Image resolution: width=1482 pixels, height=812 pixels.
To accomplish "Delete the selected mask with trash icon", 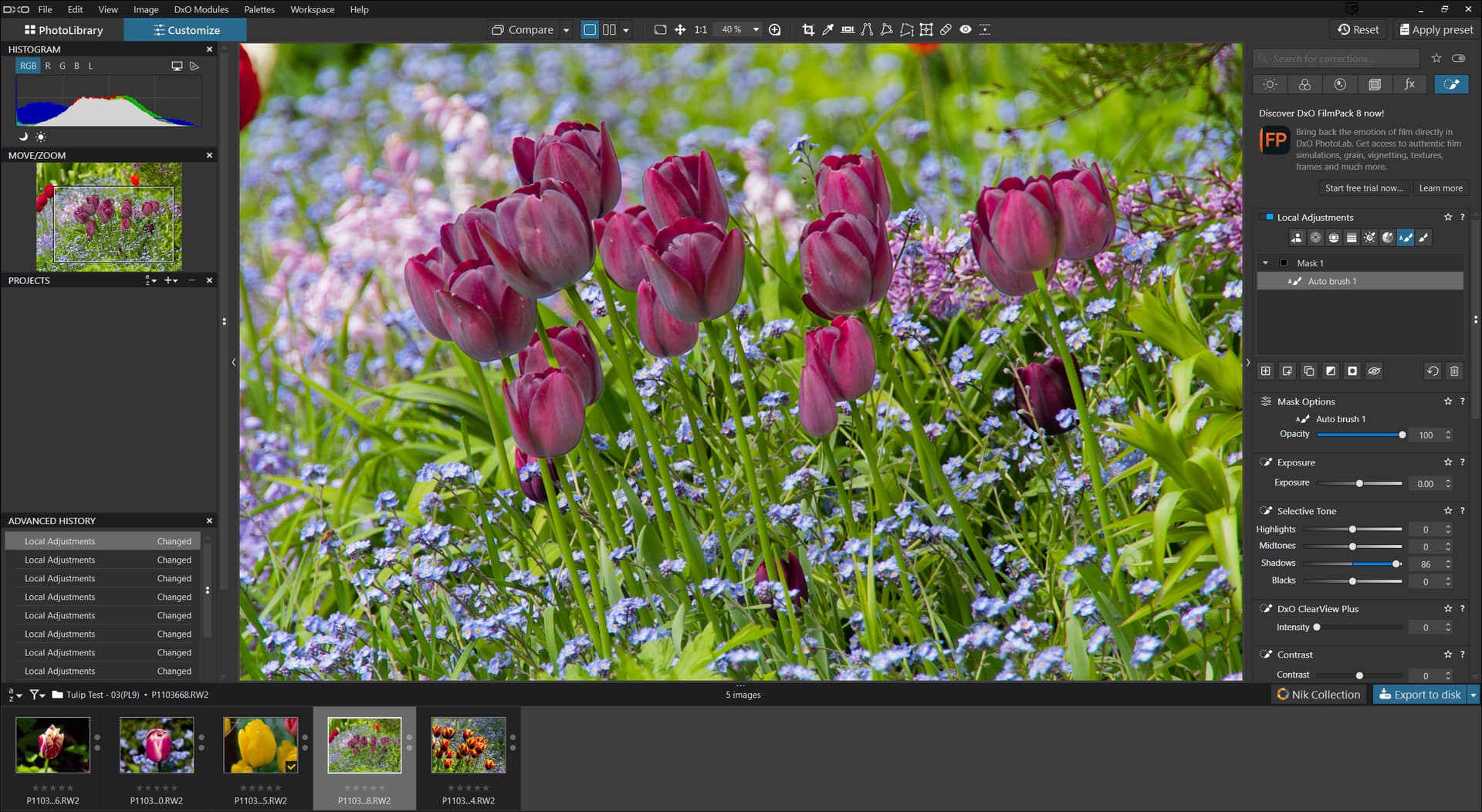I will pyautogui.click(x=1454, y=371).
